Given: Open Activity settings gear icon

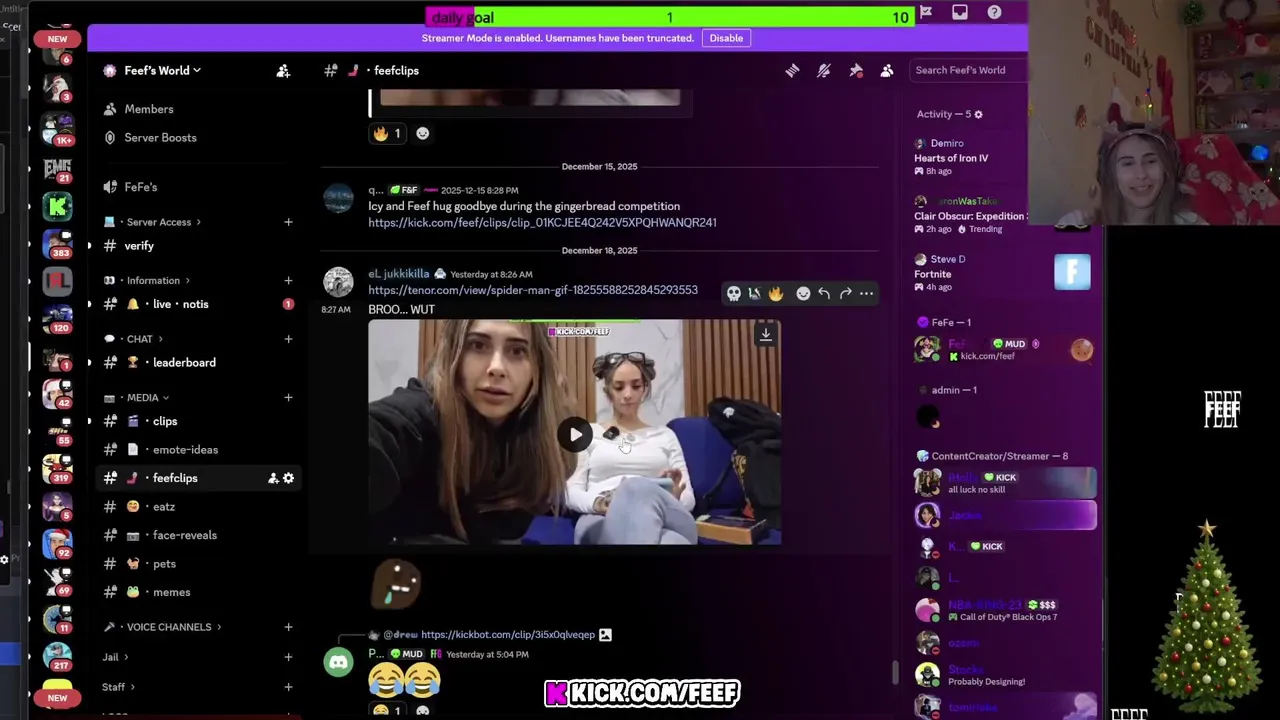Looking at the screenshot, I should coord(978,115).
